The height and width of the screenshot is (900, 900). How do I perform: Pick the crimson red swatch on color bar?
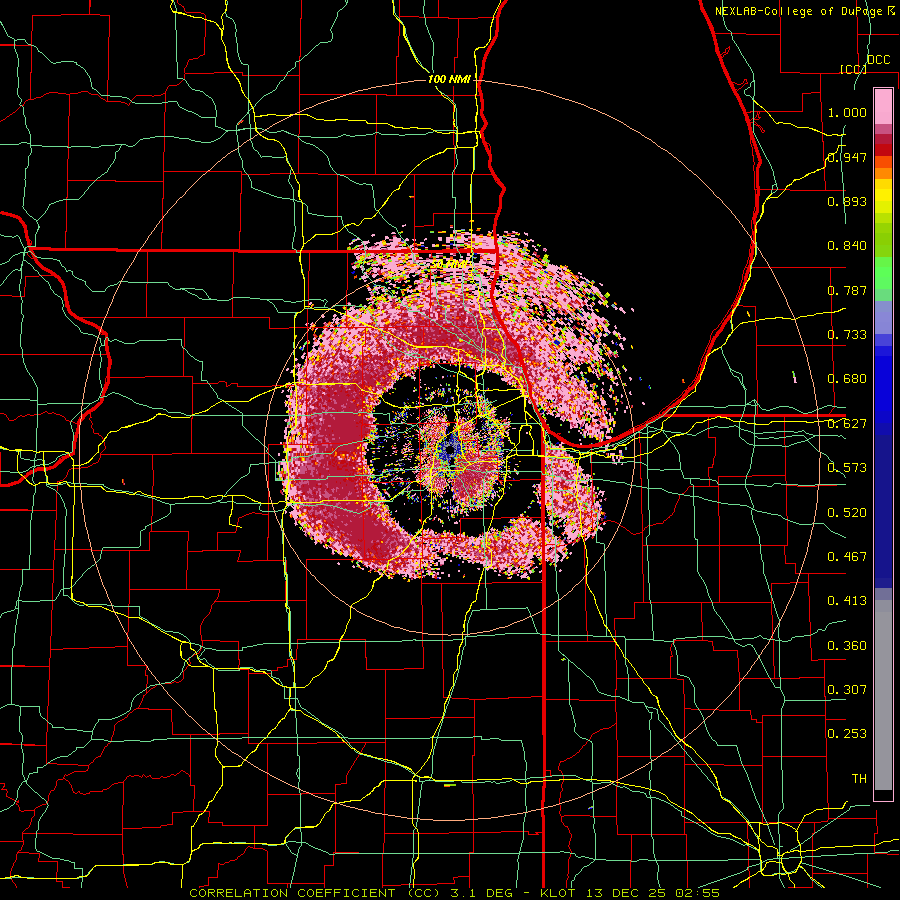coord(883,139)
